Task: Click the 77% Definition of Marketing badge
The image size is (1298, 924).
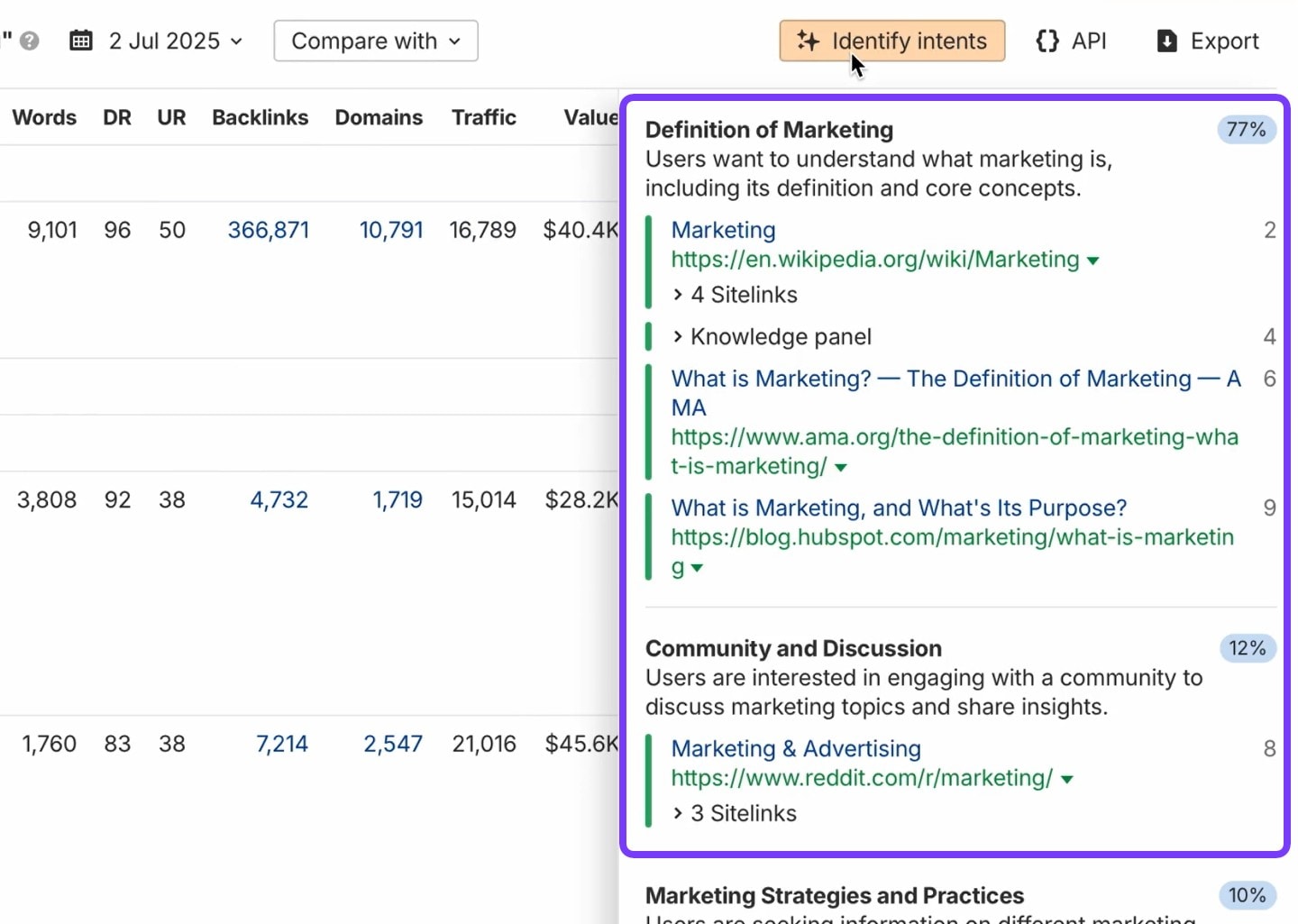Action: (1246, 130)
